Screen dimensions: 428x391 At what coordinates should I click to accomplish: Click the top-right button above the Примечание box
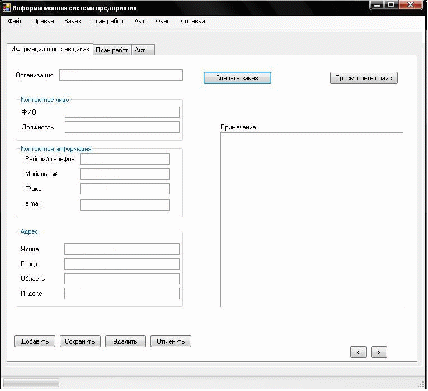pyautogui.click(x=364, y=78)
